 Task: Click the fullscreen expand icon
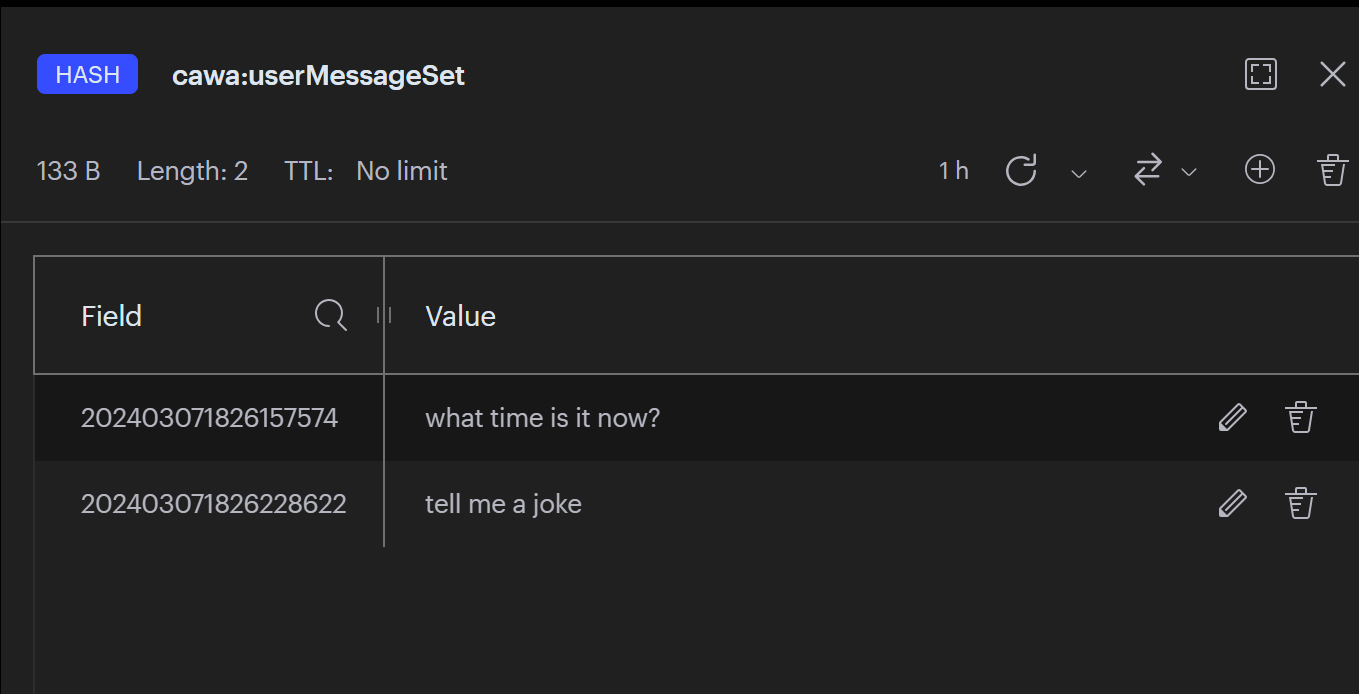pos(1261,74)
